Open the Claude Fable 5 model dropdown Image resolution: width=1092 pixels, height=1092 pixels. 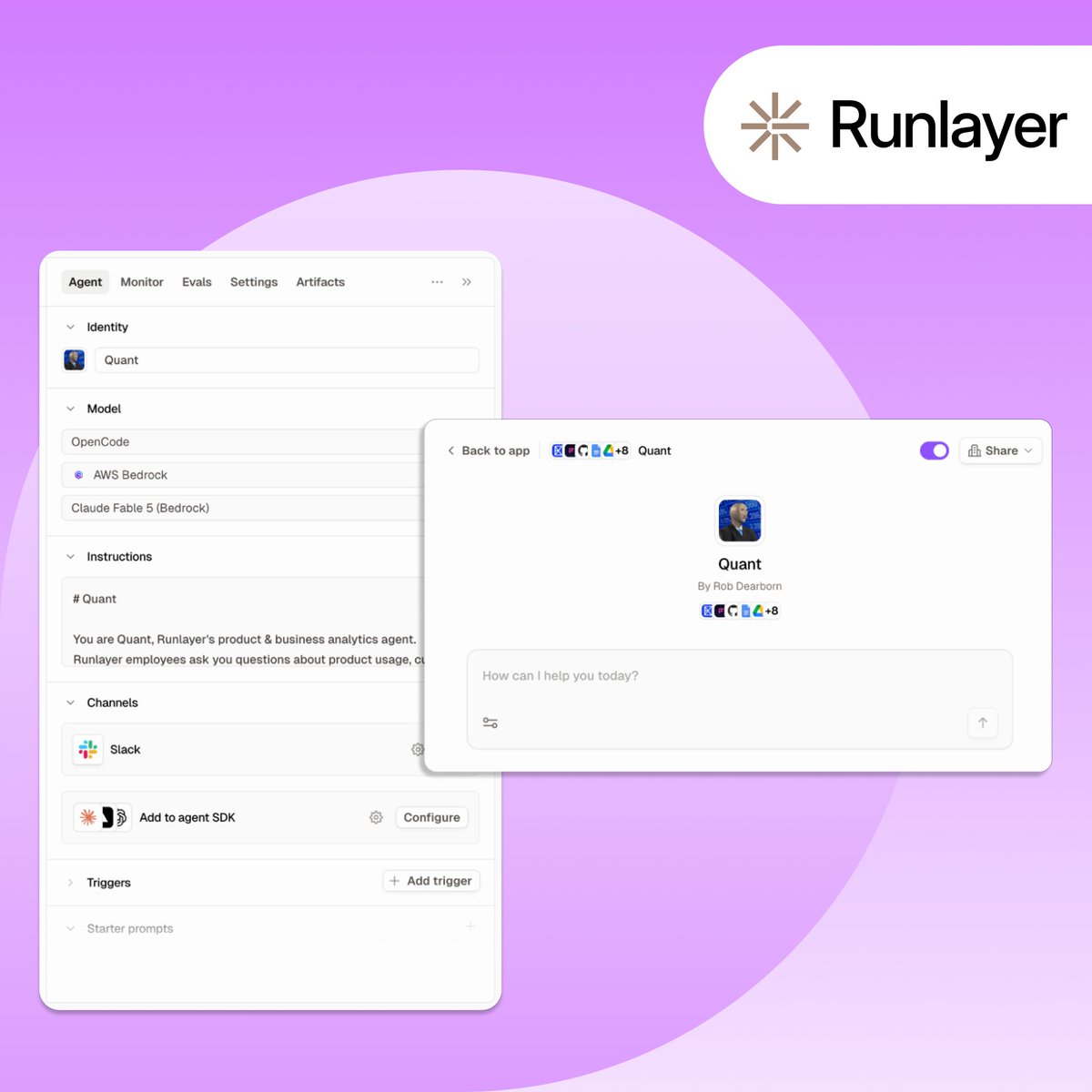pyautogui.click(x=243, y=508)
